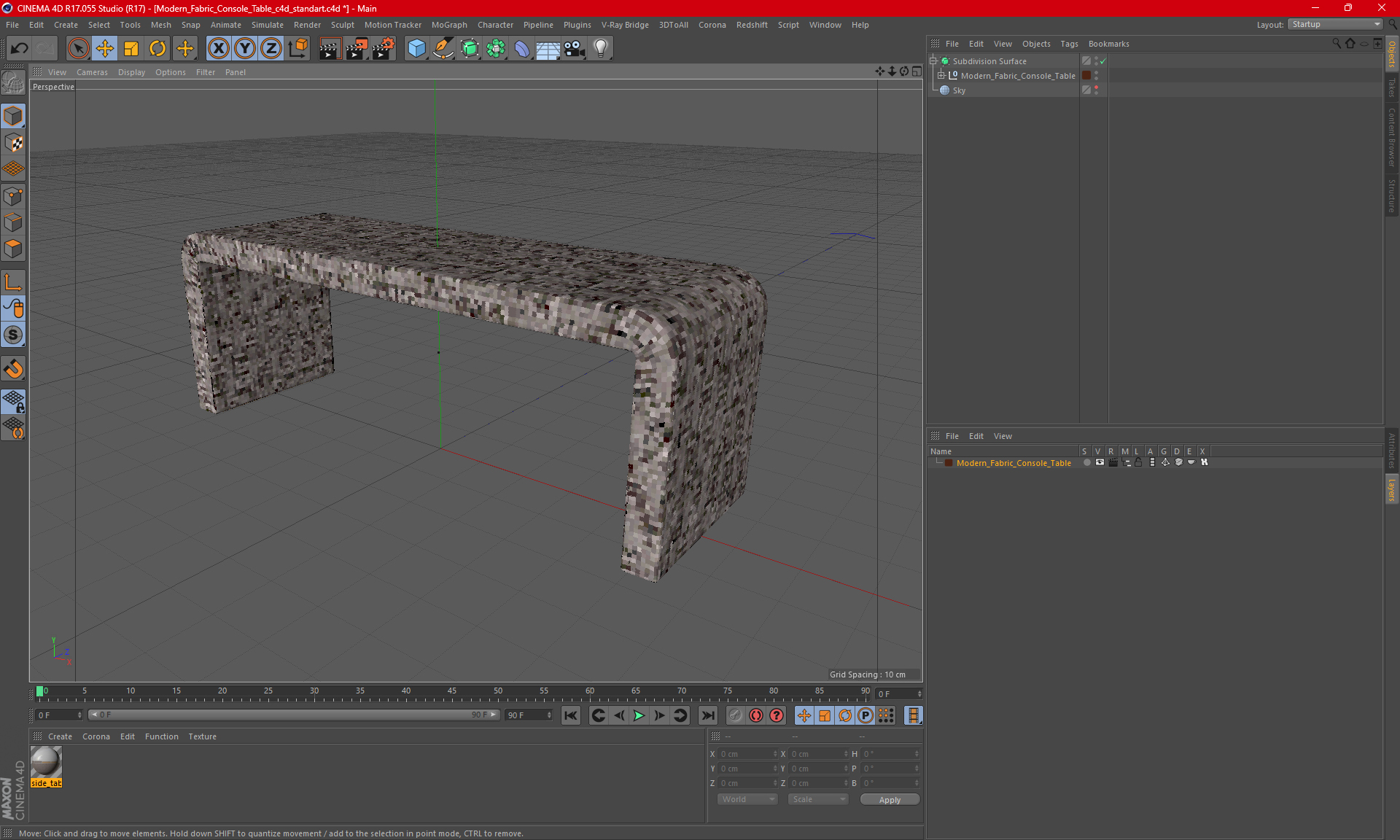Open the World coordinate dropdown
The image size is (1400, 840).
pos(747,799)
